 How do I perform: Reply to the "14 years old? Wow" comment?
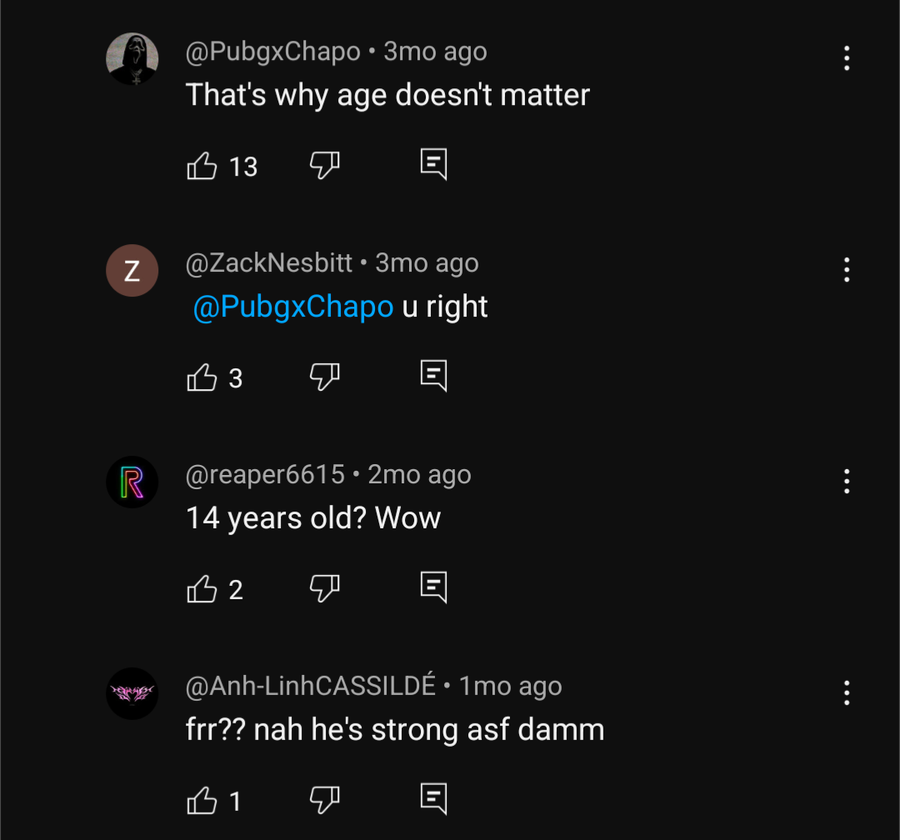pos(433,589)
